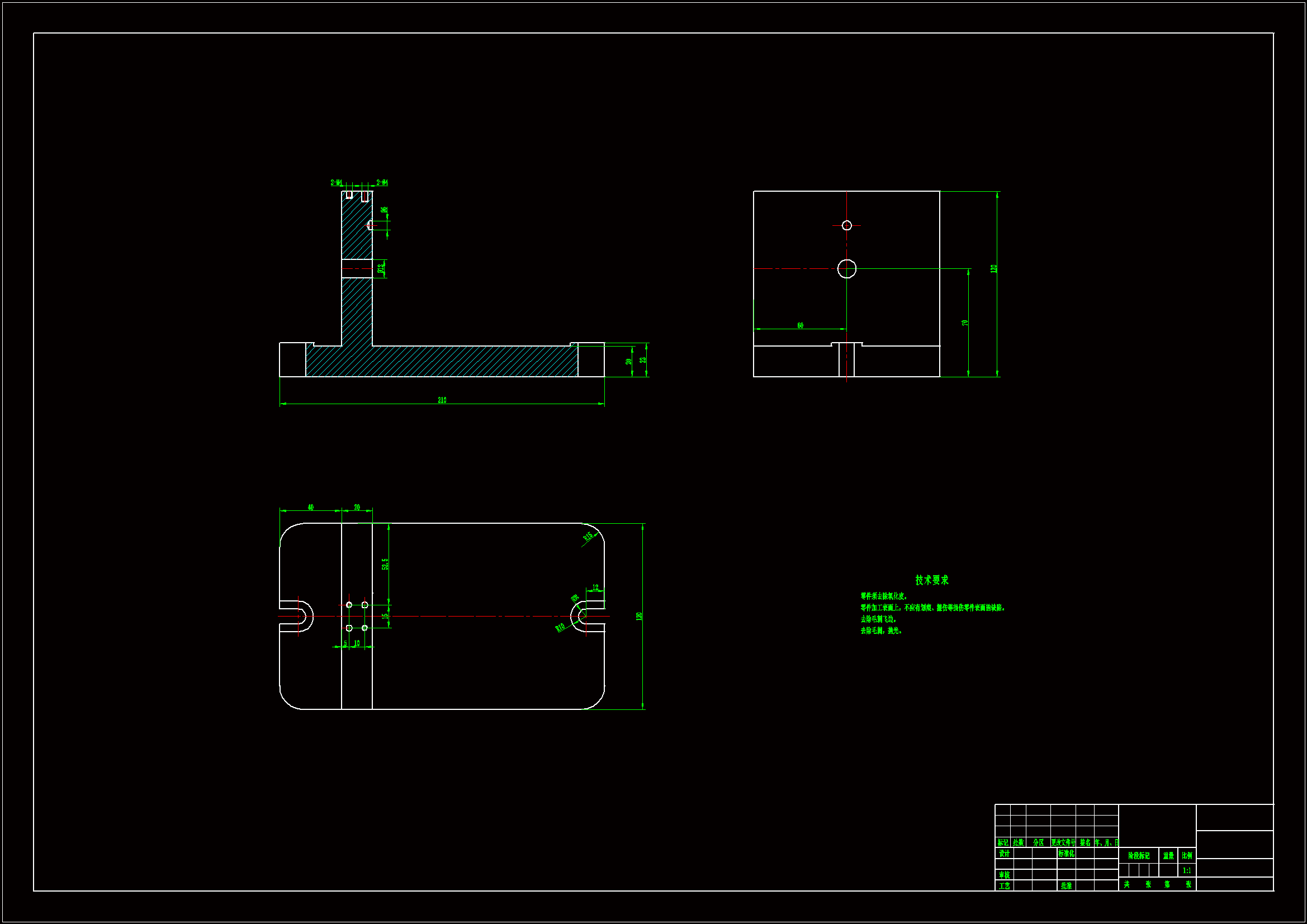
Task: Click the 阶段标记 stage mark cell
Action: coord(1139,856)
